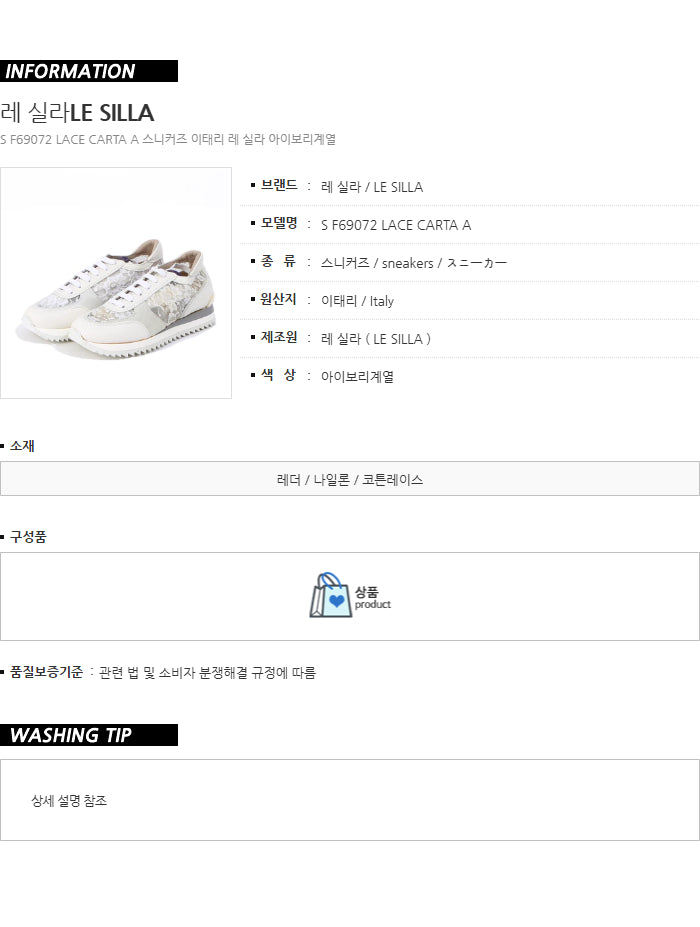
Task: Select model value S F69072 LACE CARTA A
Action: [396, 225]
